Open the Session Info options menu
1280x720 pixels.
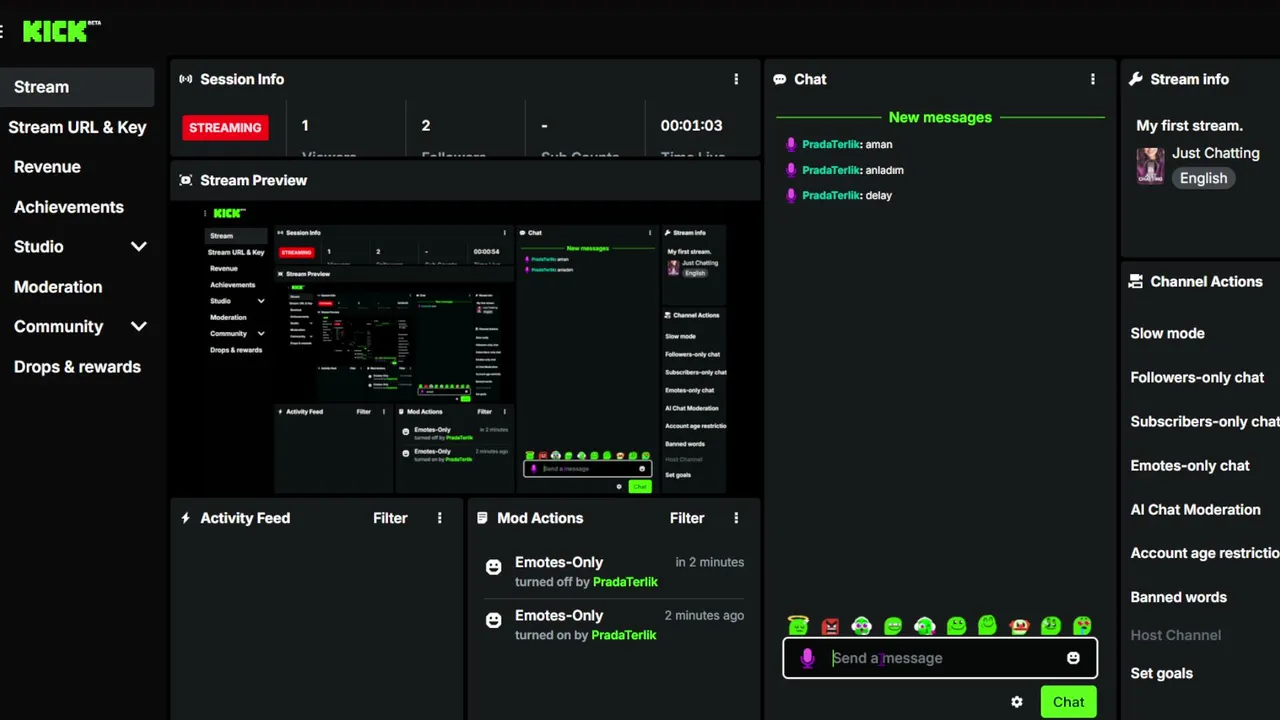(736, 79)
